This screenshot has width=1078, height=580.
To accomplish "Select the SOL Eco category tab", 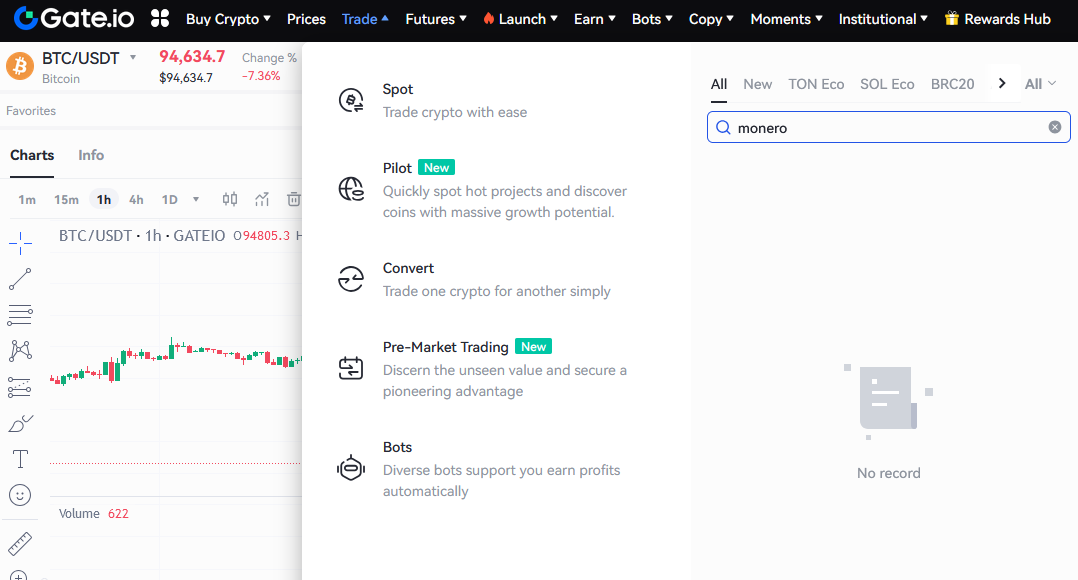I will point(887,84).
